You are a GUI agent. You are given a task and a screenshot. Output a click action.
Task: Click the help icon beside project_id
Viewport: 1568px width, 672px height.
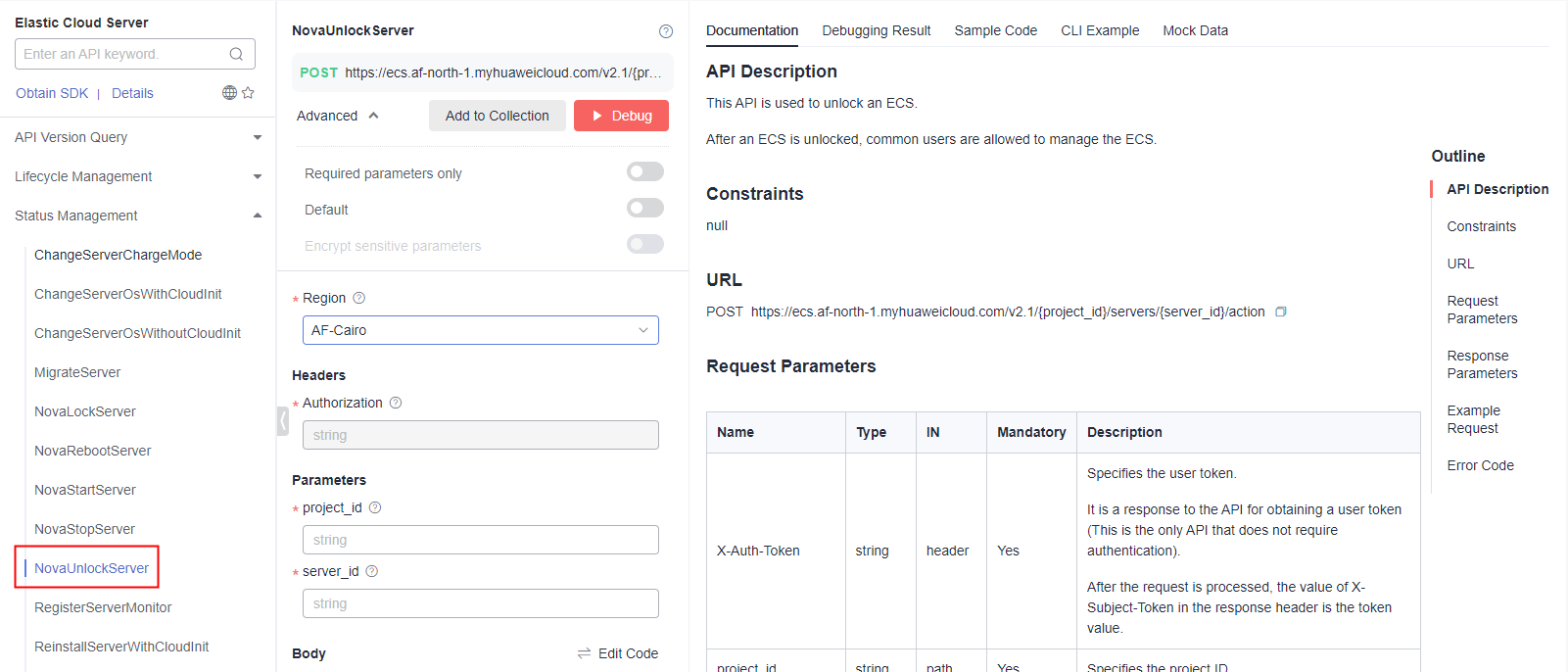(375, 507)
